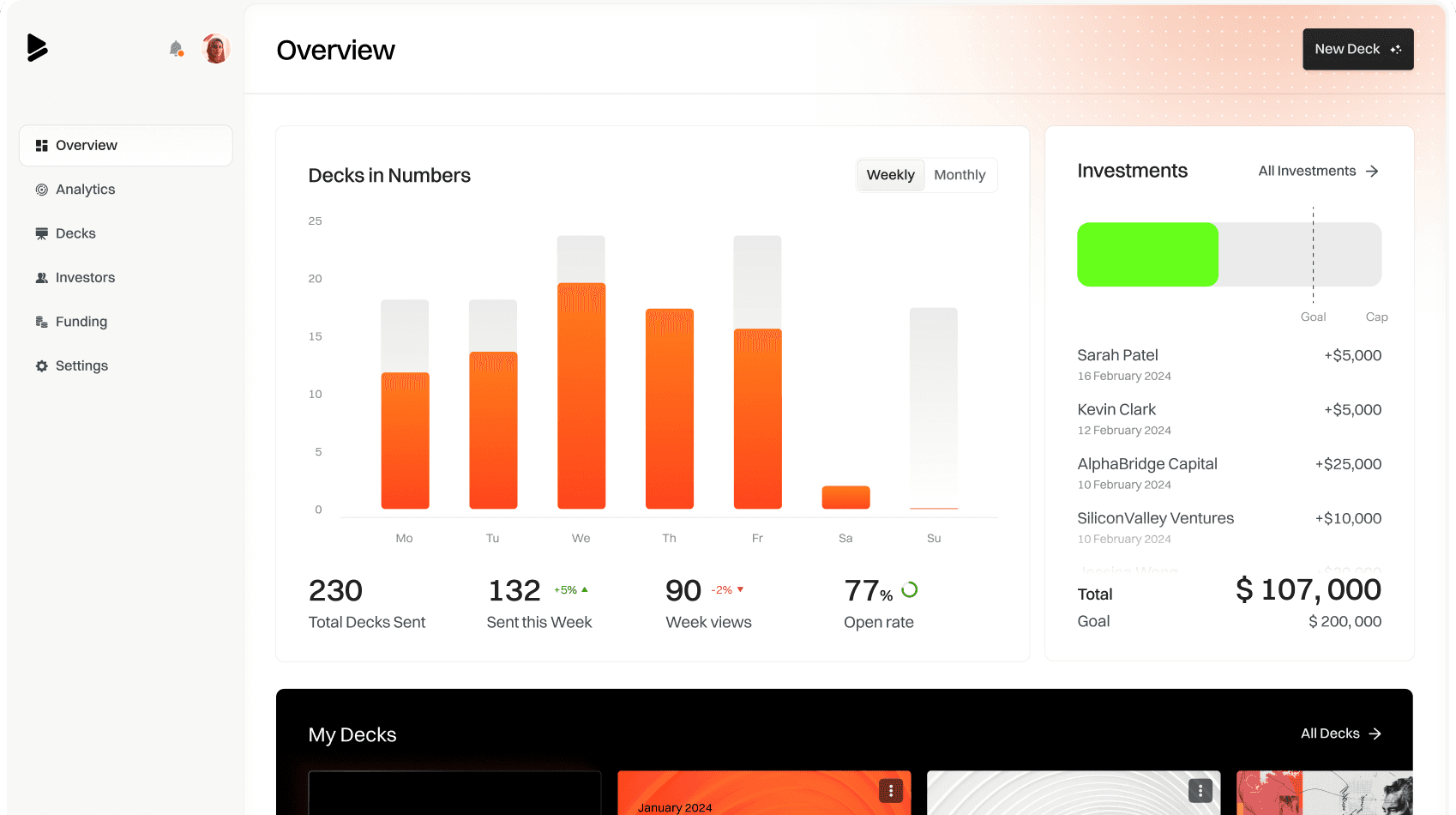
Task: Click the Settings gear icon
Action: click(x=41, y=365)
